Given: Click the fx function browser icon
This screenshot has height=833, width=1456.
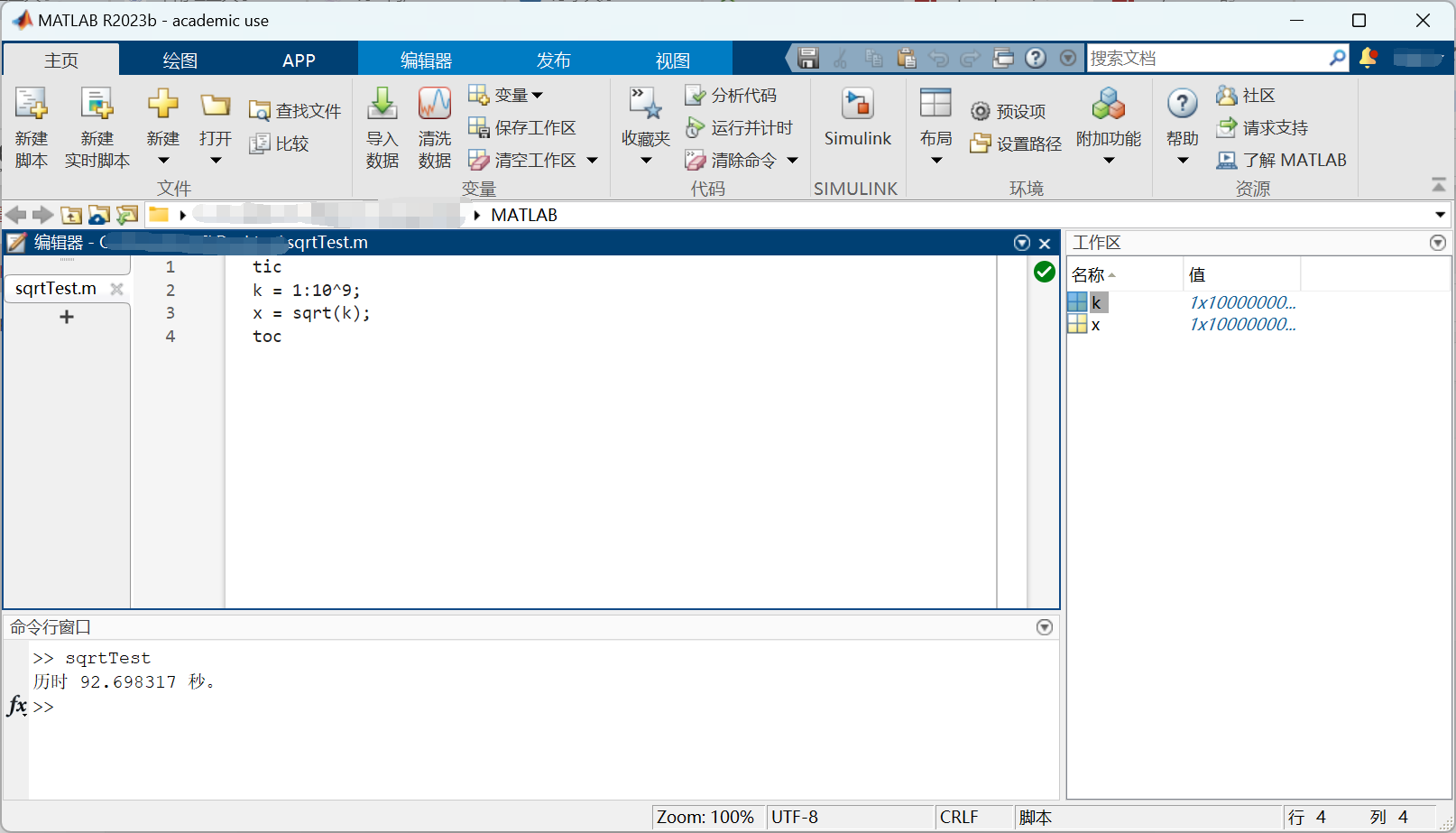Looking at the screenshot, I should [x=17, y=706].
